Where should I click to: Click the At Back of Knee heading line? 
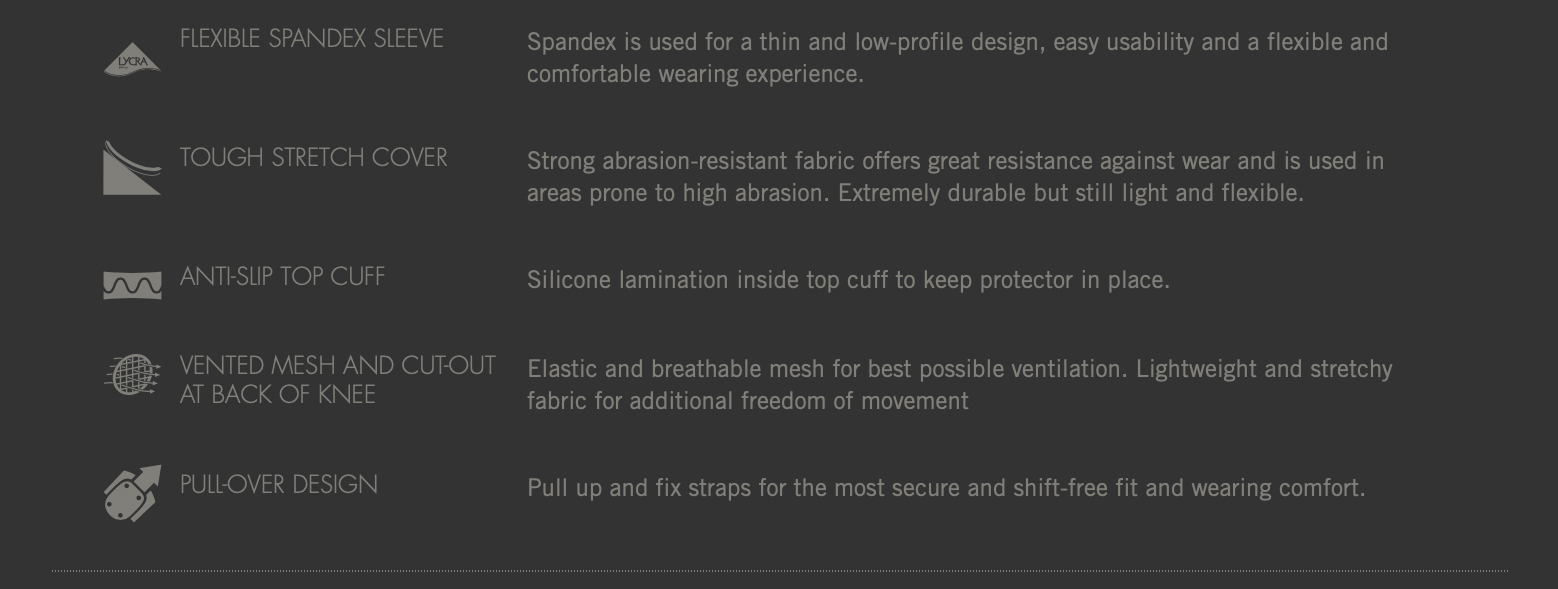278,394
